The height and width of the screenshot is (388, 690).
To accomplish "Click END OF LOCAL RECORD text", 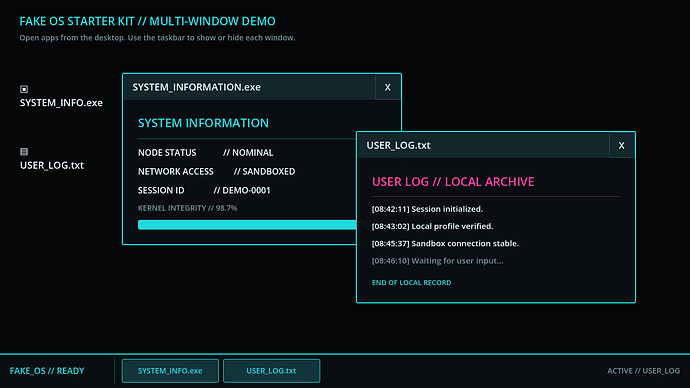I will (x=411, y=282).
